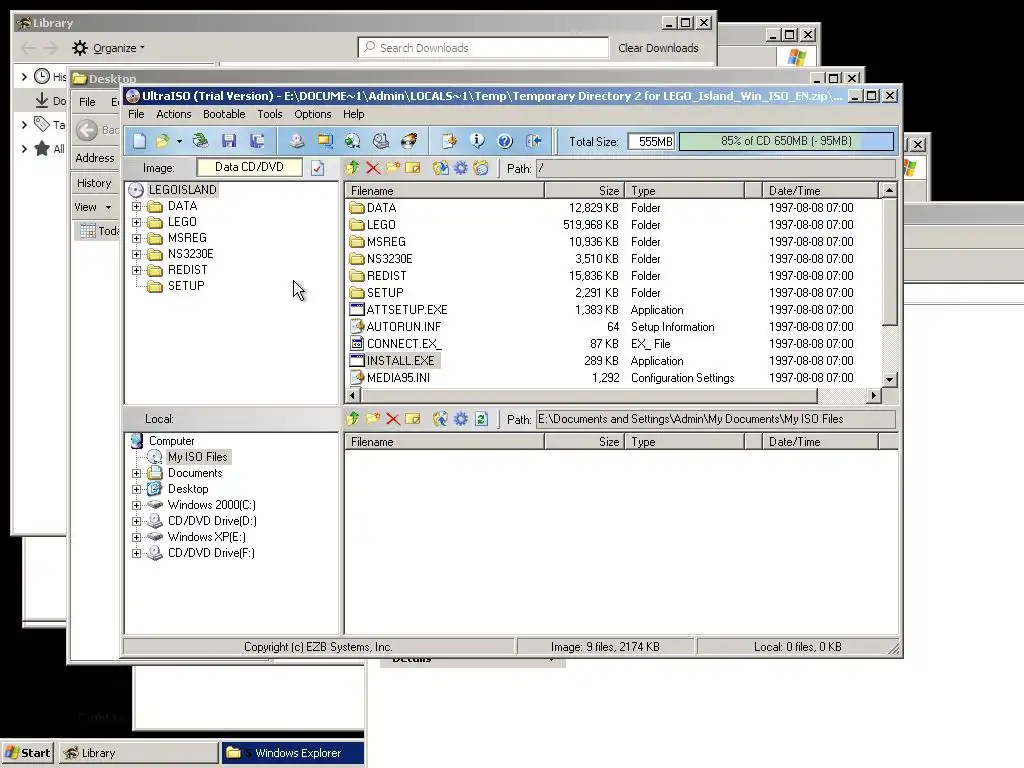1024x768 pixels.
Task: Click image-pane blue gear Properties icon
Action: [x=461, y=168]
